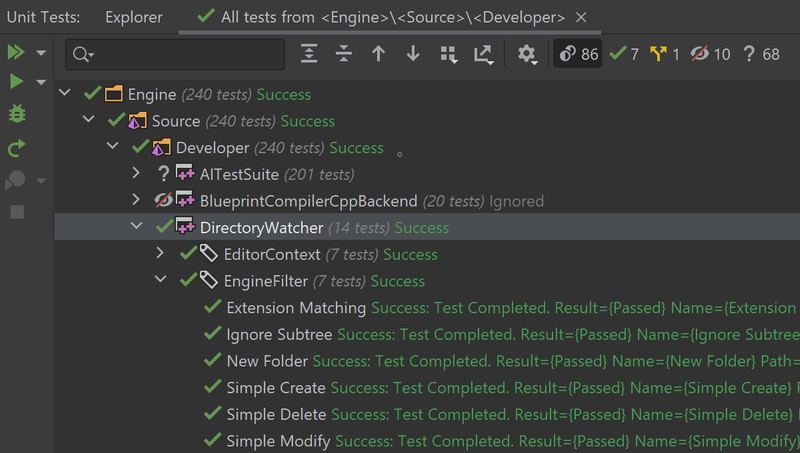Collapse the EngineFilter node
This screenshot has height=453, width=800.
pyautogui.click(x=161, y=281)
